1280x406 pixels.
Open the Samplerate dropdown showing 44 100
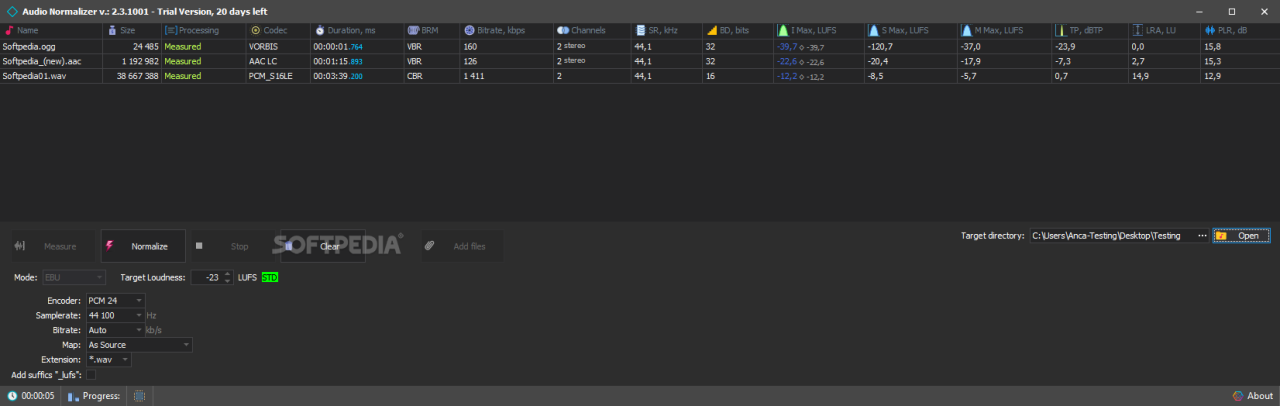tap(115, 315)
